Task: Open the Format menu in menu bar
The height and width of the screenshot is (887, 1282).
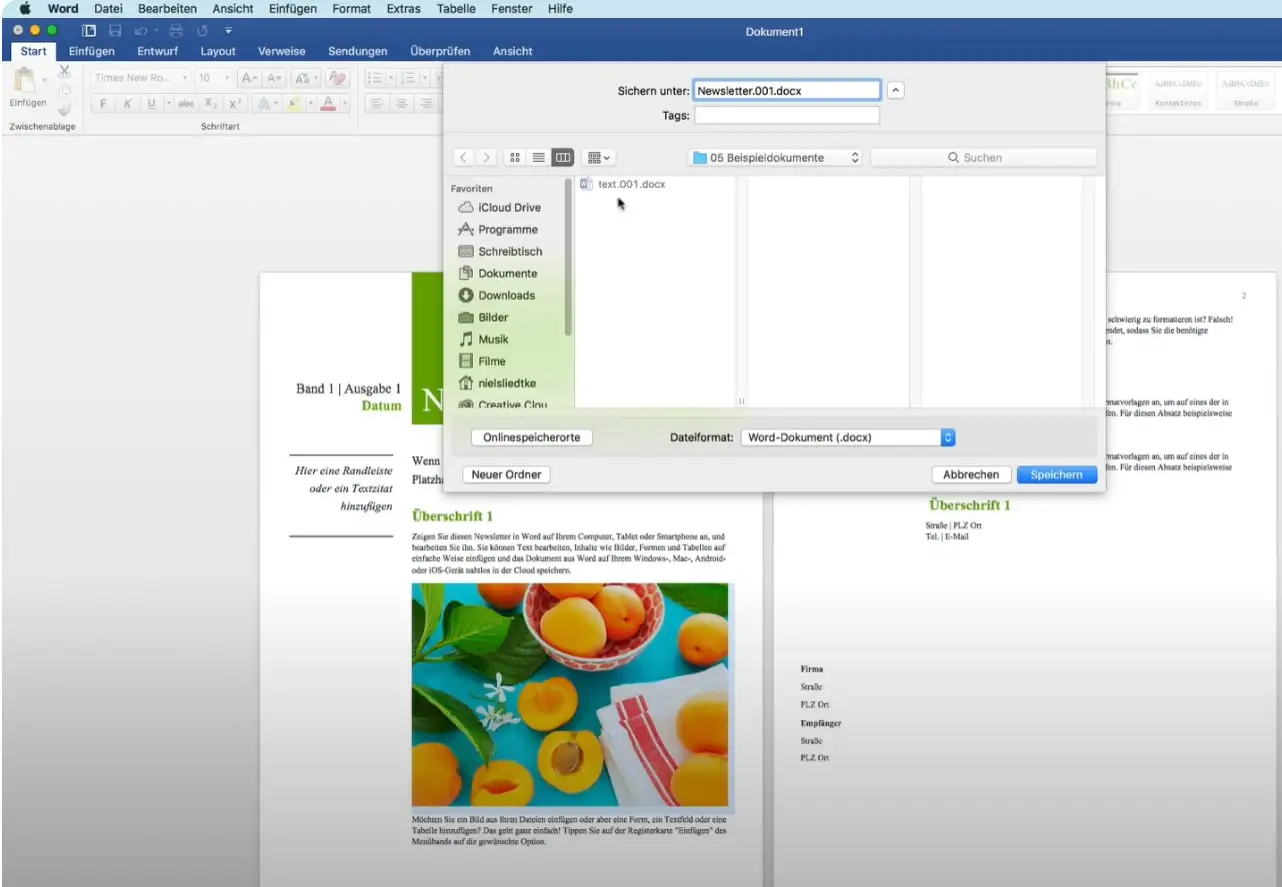Action: pos(351,9)
